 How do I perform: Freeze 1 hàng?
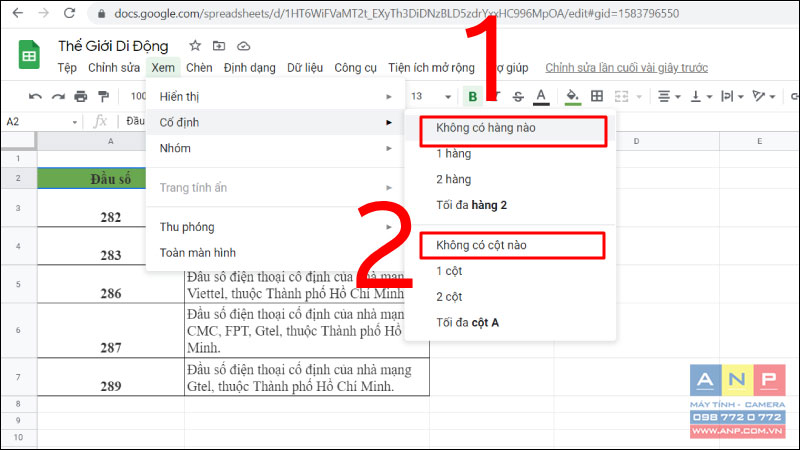click(x=510, y=154)
